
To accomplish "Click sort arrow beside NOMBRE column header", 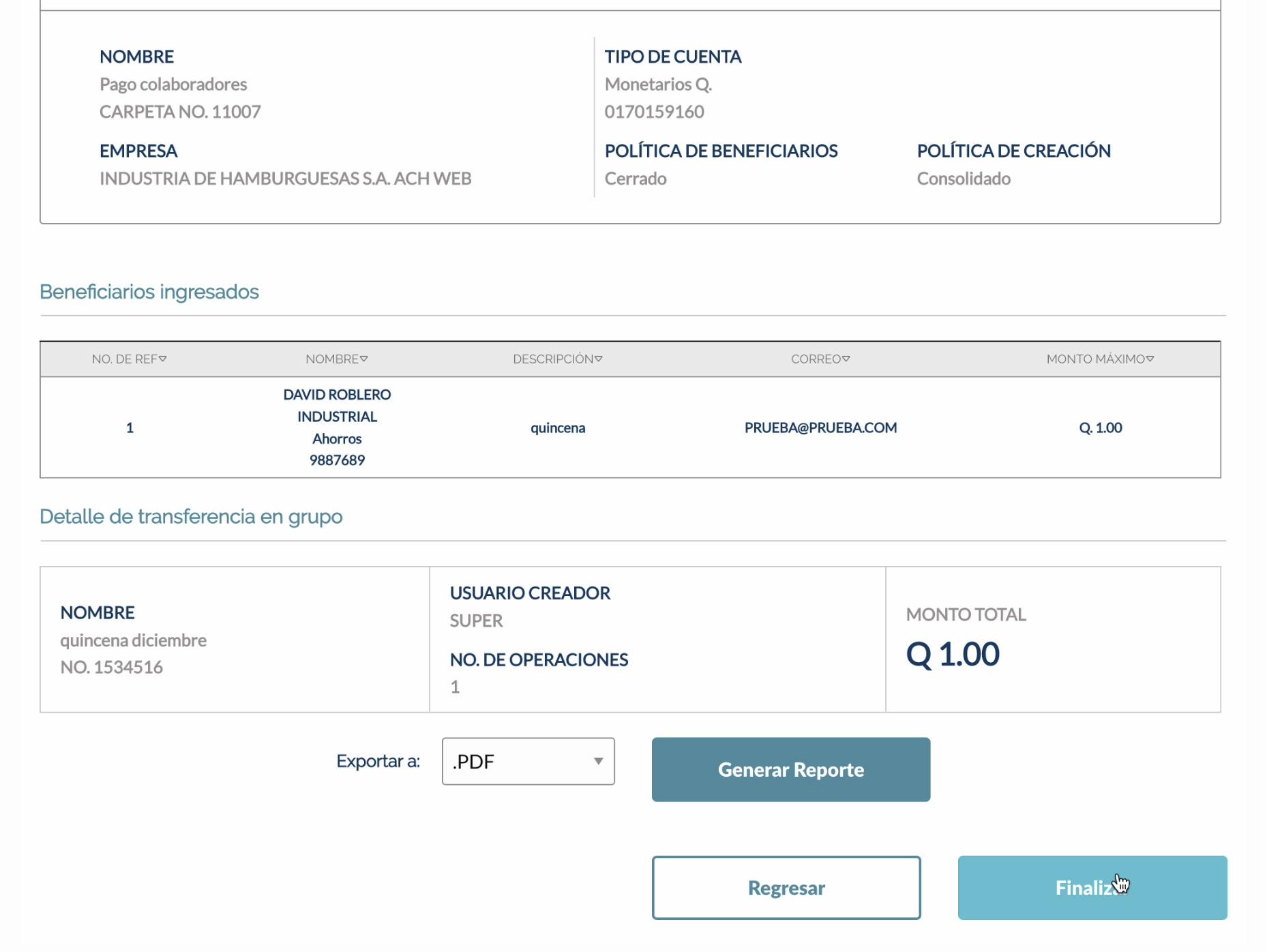I will (364, 359).
